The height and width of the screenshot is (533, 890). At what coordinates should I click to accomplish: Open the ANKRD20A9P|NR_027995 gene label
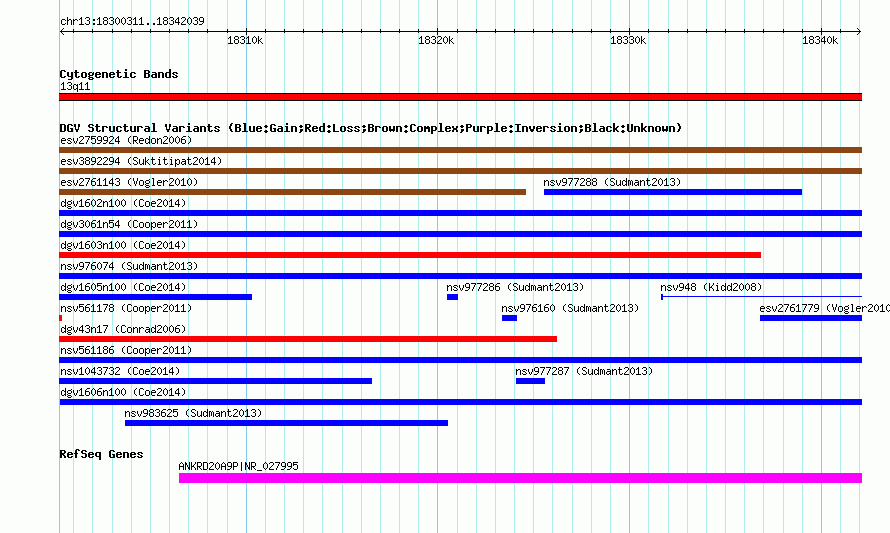(238, 466)
